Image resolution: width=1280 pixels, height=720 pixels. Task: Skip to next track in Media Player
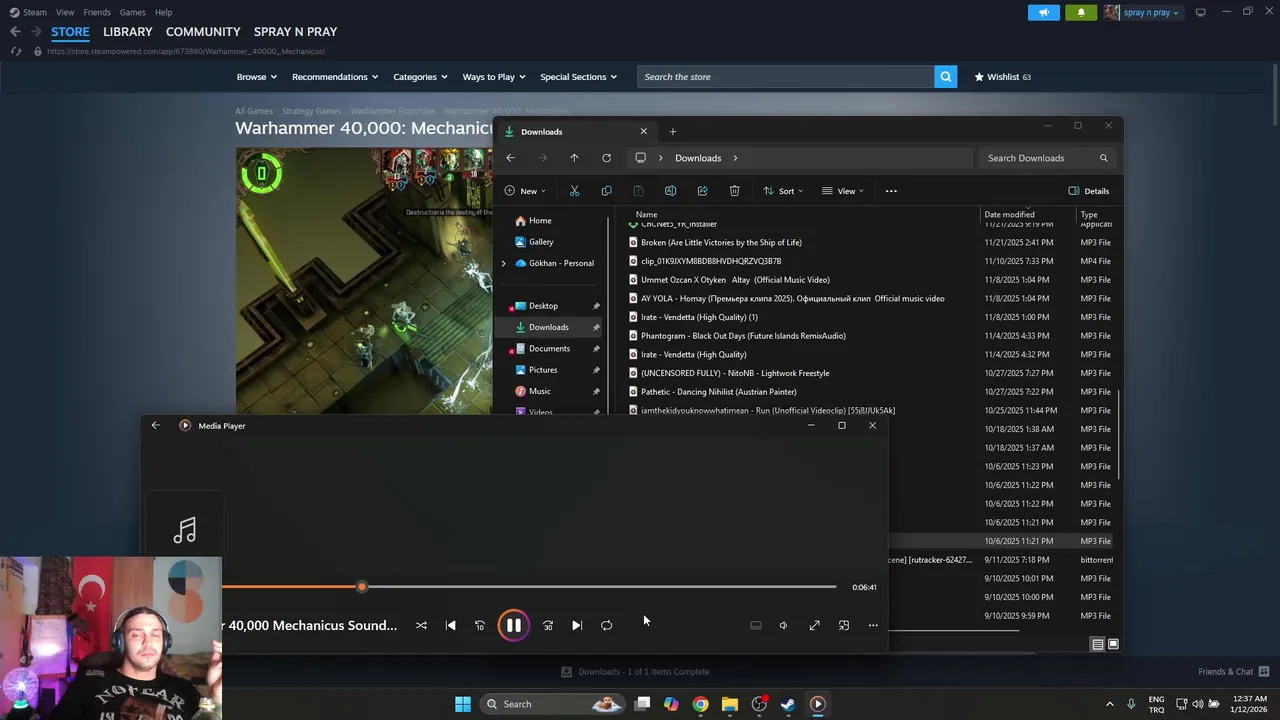coord(577,625)
